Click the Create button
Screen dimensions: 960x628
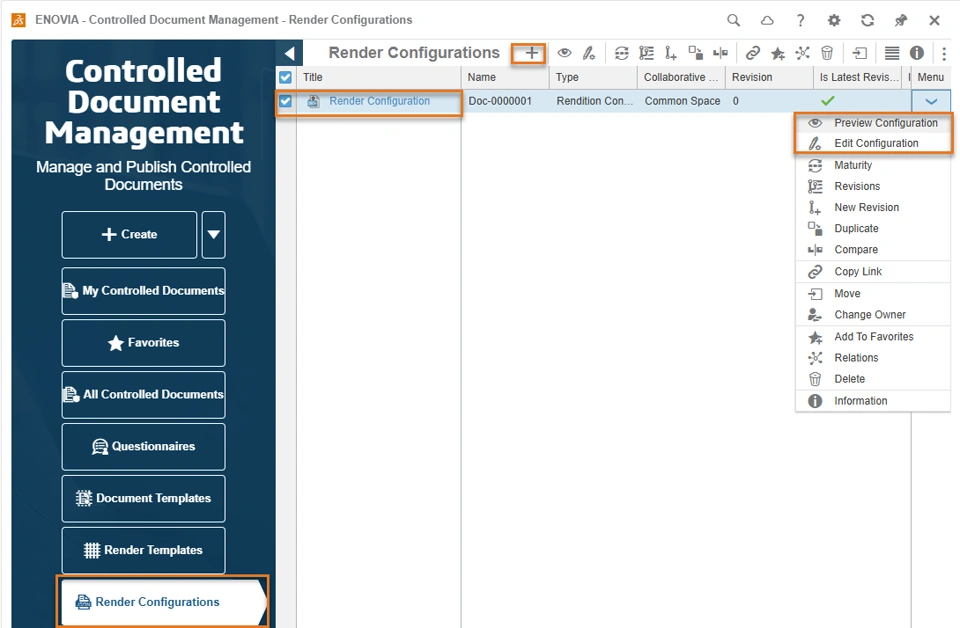click(129, 234)
